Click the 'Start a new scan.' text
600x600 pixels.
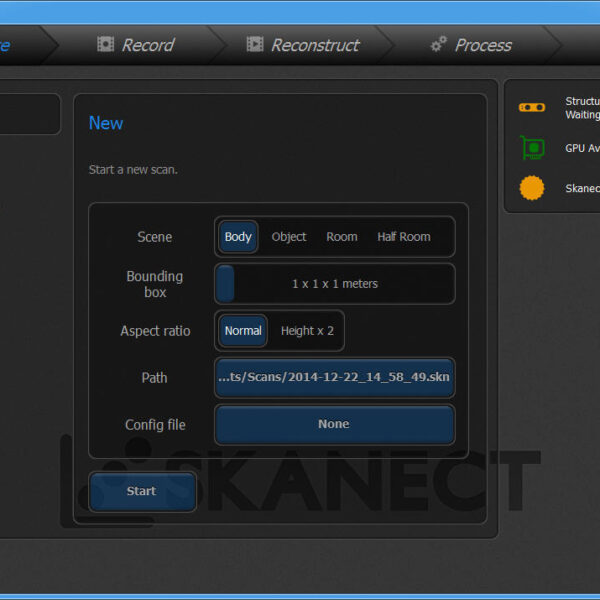(133, 170)
